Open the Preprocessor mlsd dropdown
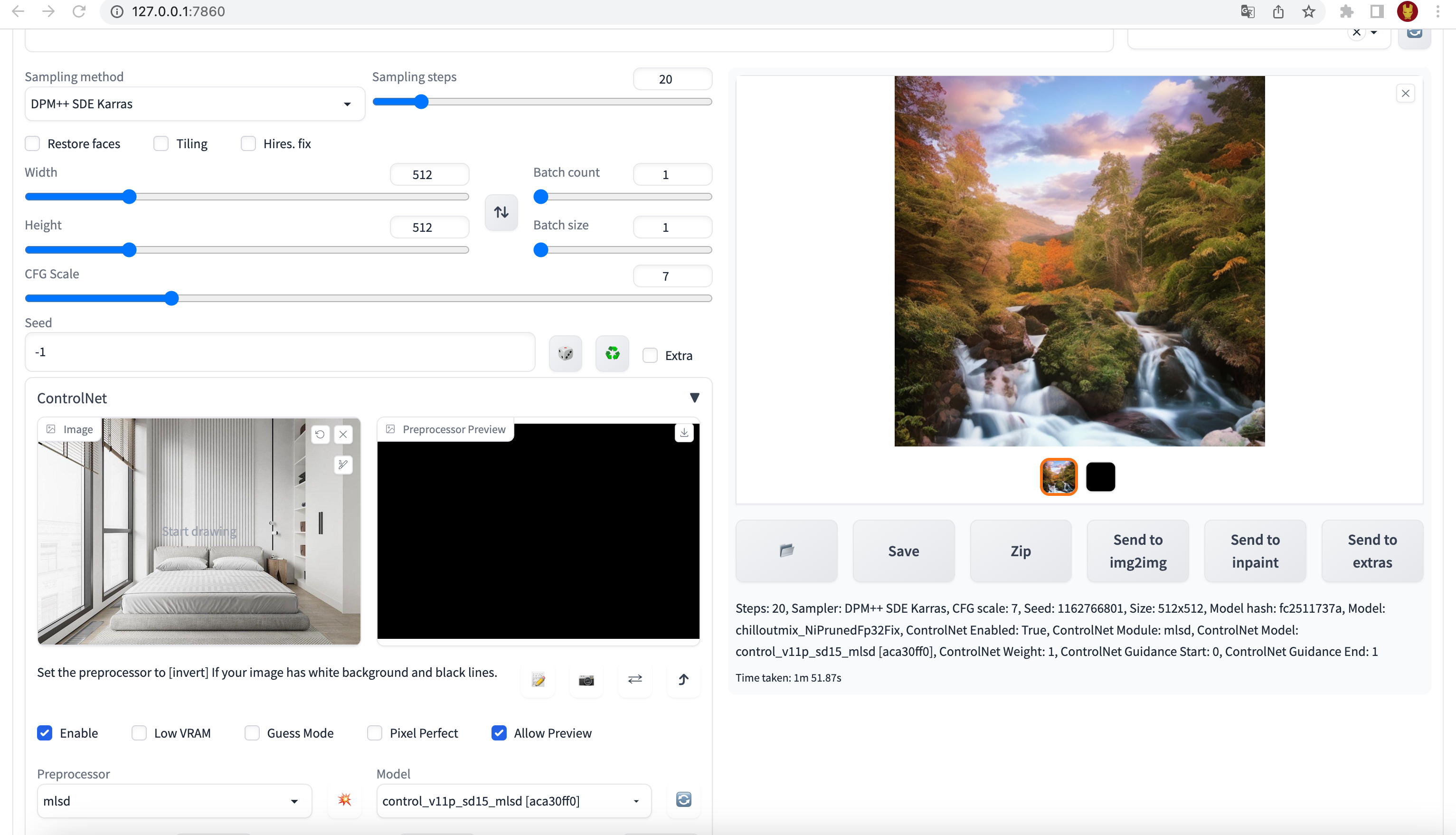This screenshot has height=835, width=1456. (174, 801)
